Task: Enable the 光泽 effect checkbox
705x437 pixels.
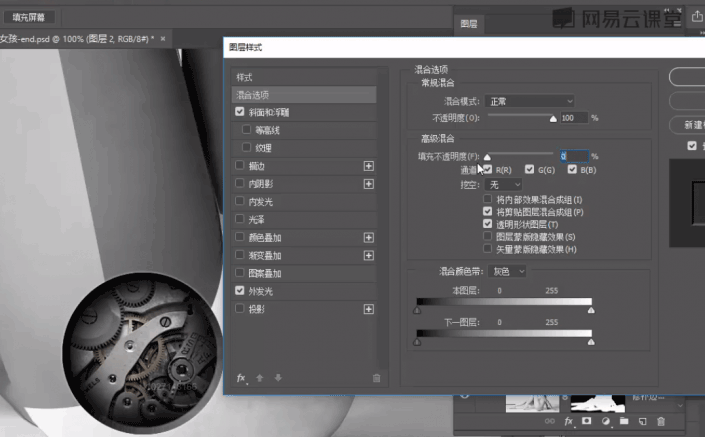Action: [x=240, y=219]
